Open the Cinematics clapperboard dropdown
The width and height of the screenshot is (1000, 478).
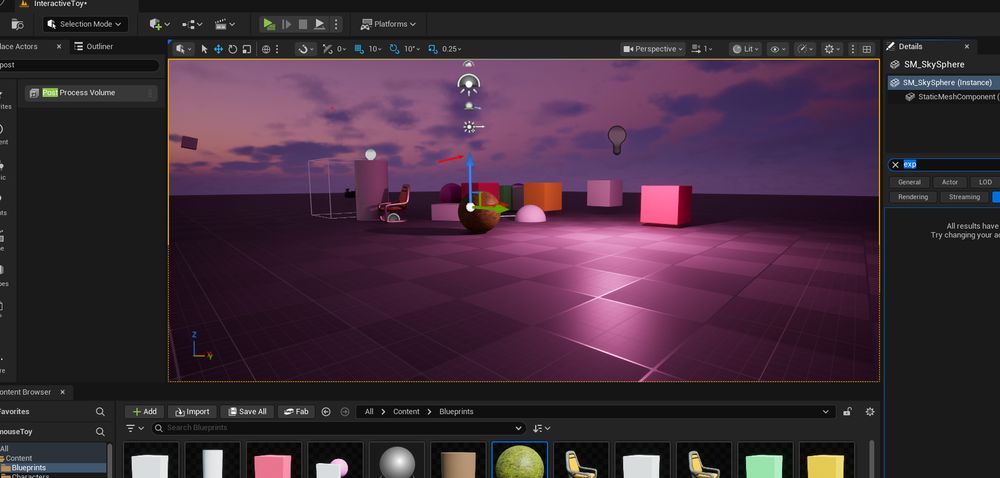(224, 24)
